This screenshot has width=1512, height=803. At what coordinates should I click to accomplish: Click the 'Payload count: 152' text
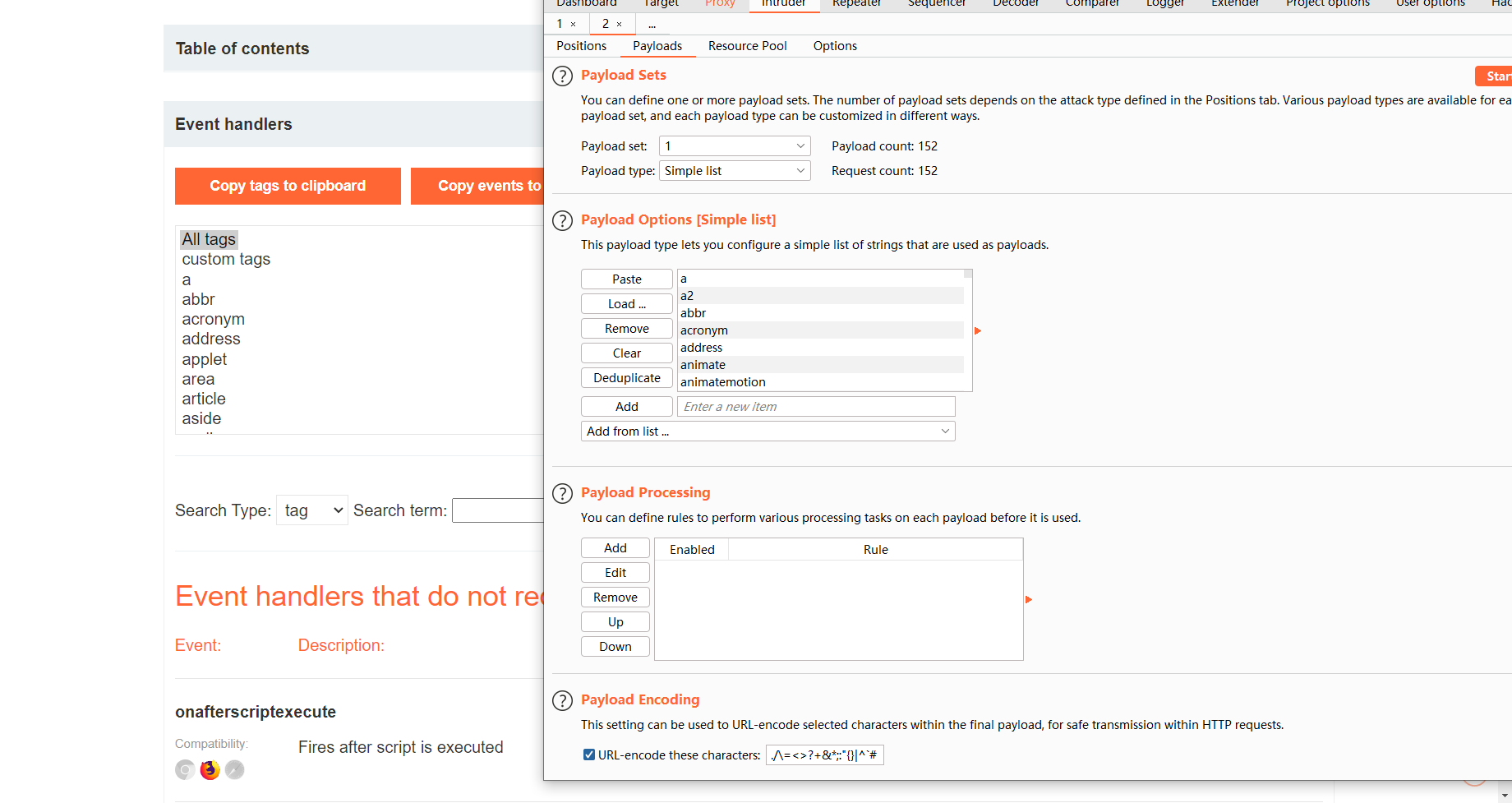884,146
